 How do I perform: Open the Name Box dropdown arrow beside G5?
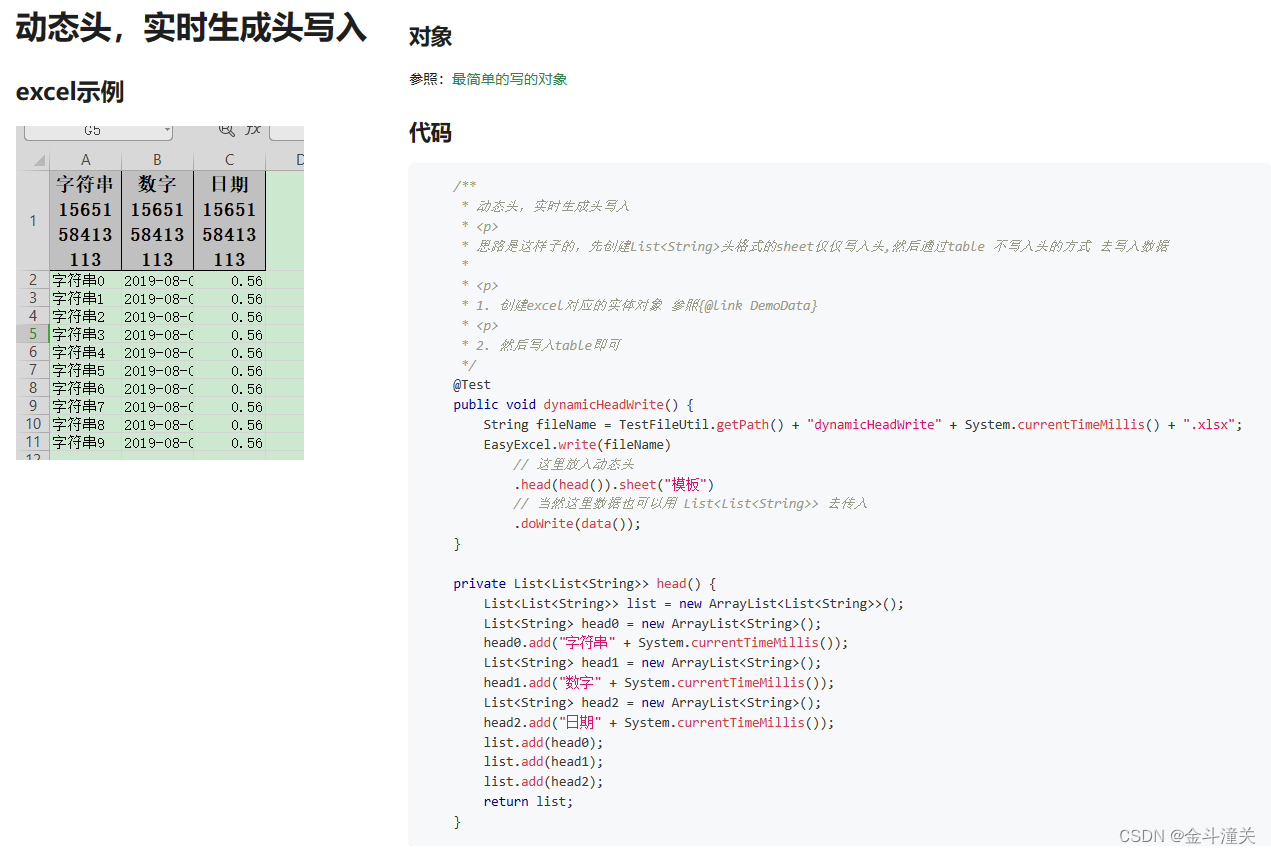[x=167, y=130]
